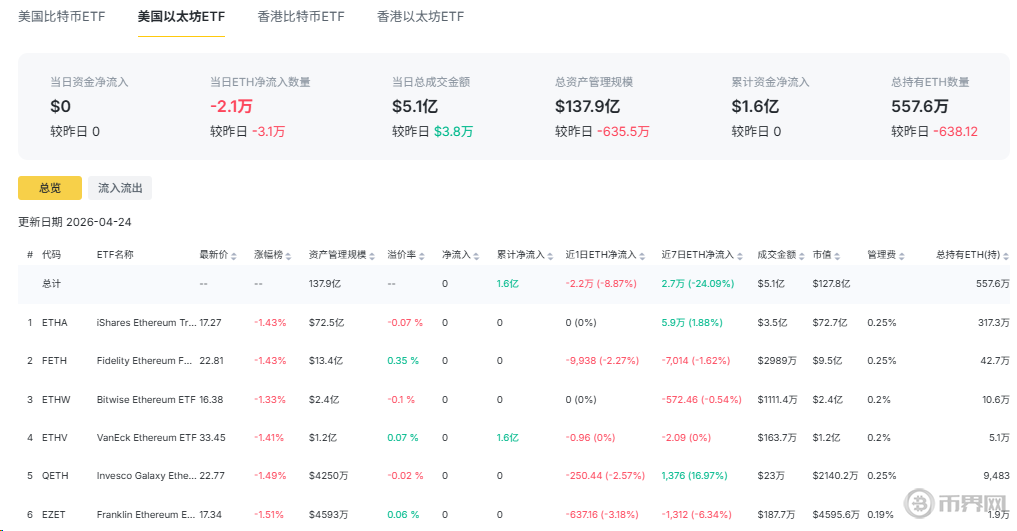Sort by 管理费 column arrow icon
Viewport: 1017px width, 531px height.
(x=902, y=255)
